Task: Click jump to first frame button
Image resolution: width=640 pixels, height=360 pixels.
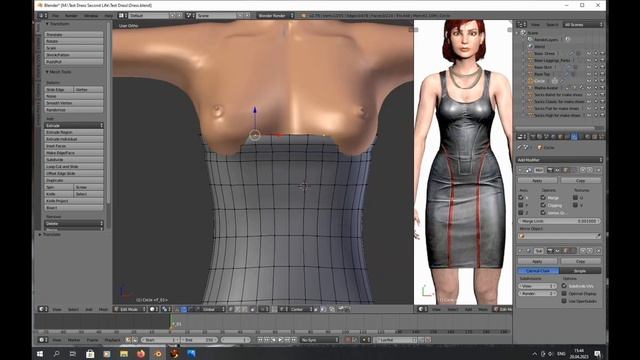Action: coord(260,340)
